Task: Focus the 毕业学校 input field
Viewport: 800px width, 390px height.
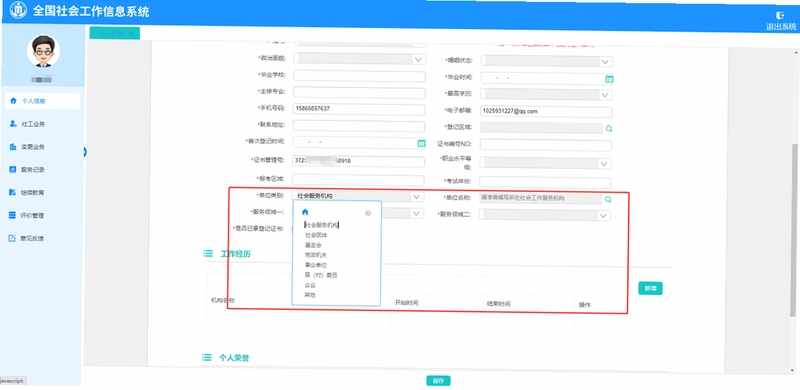Action: (x=359, y=77)
